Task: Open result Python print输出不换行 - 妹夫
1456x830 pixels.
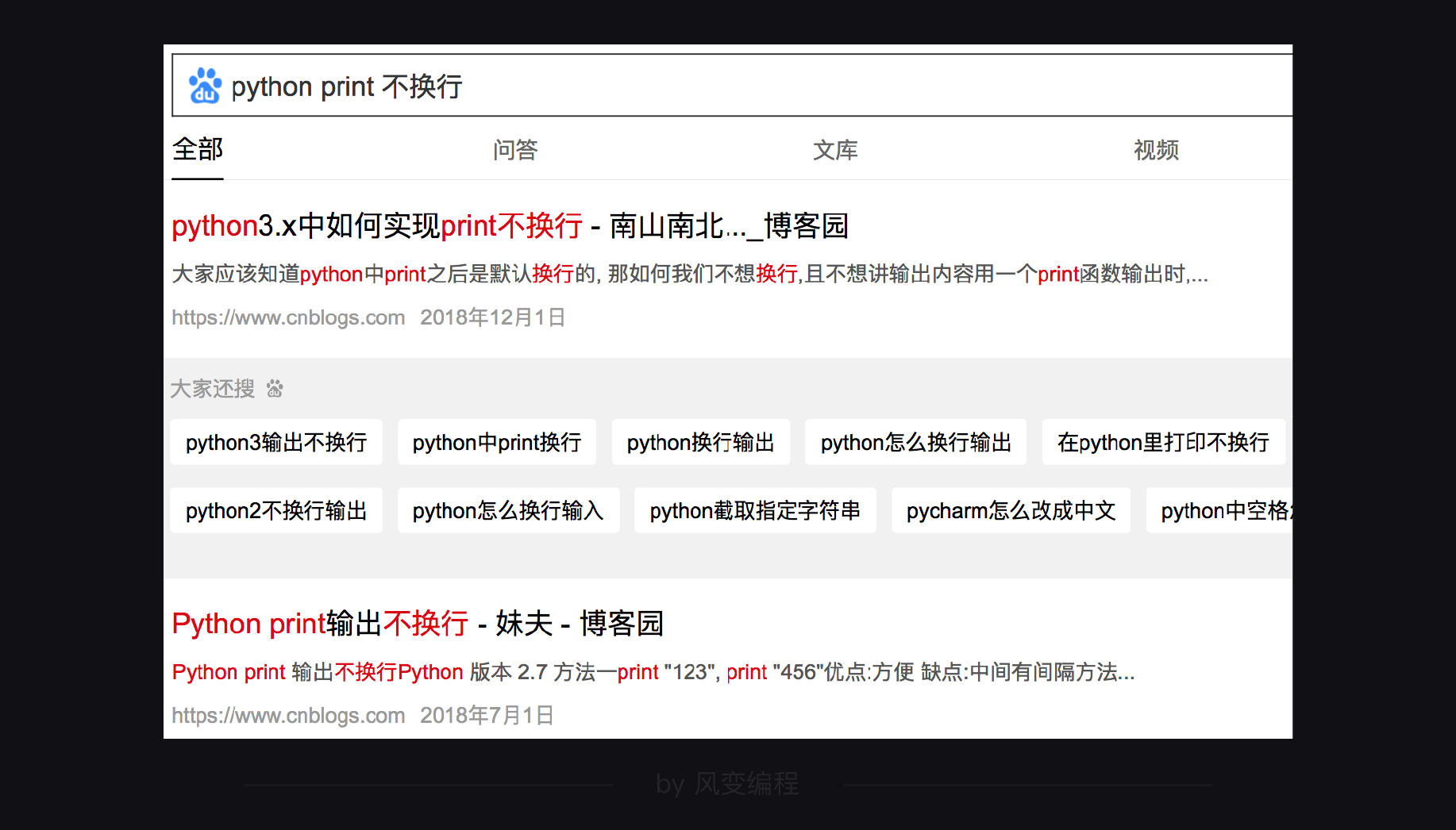Action: 418,624
